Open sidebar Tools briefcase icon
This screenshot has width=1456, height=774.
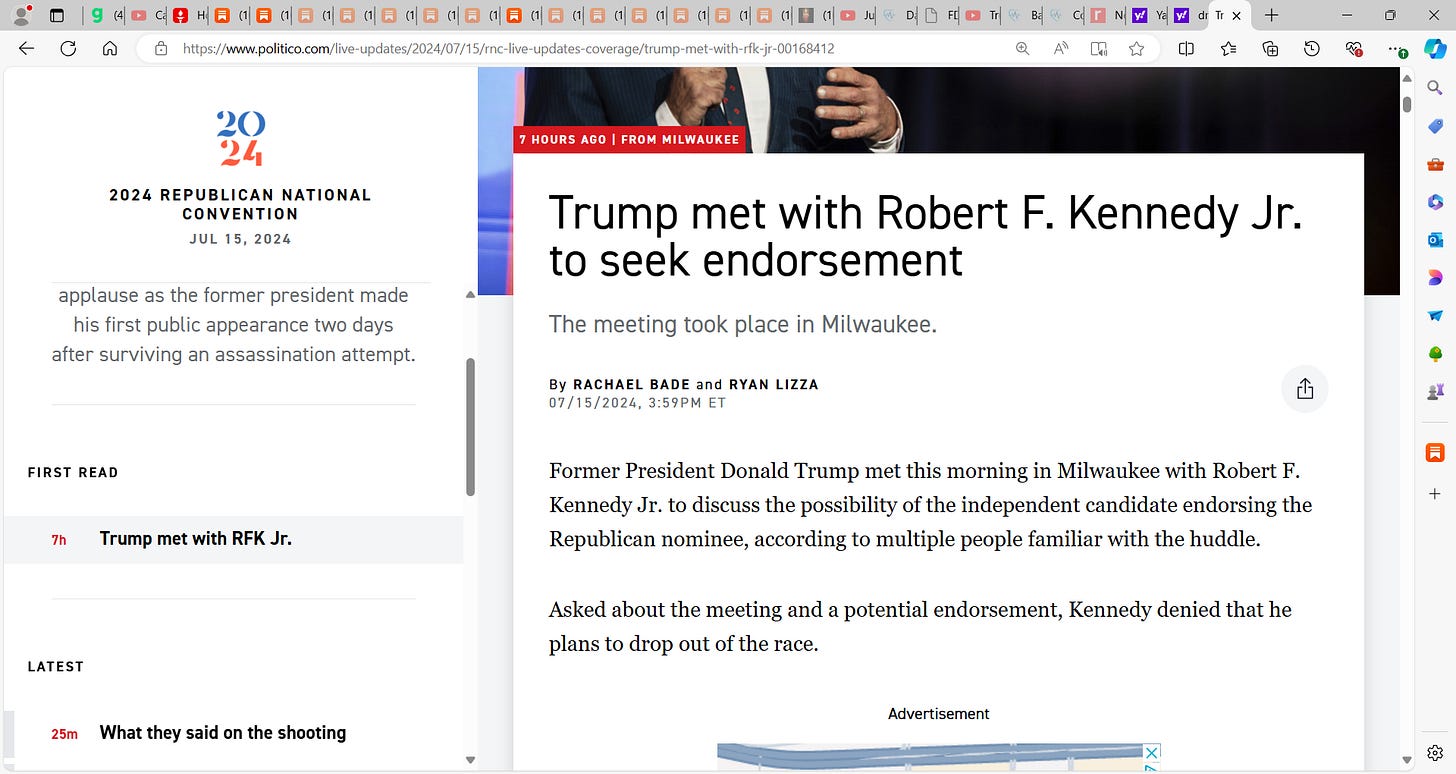[x=1435, y=164]
